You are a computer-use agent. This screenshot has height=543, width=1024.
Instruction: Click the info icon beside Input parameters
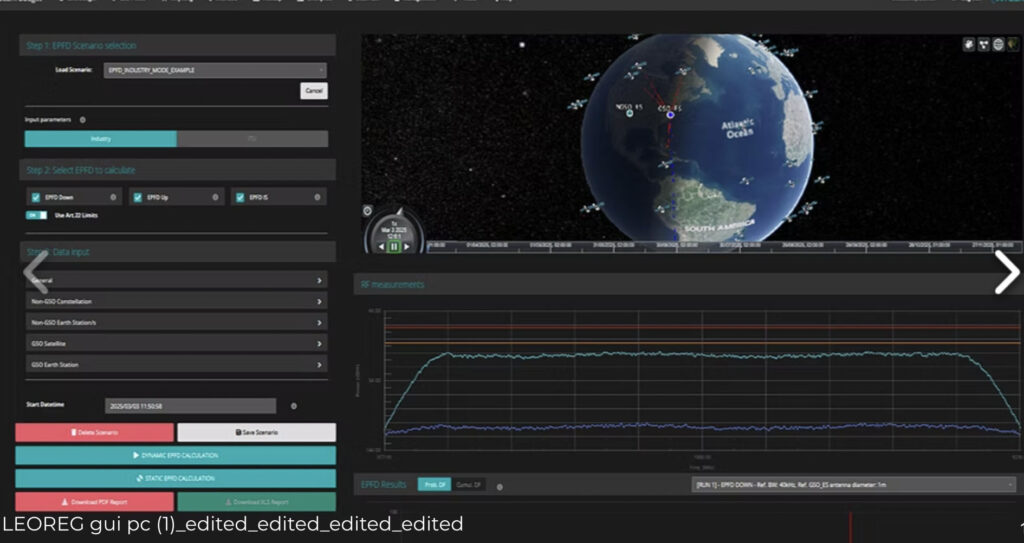tap(82, 119)
